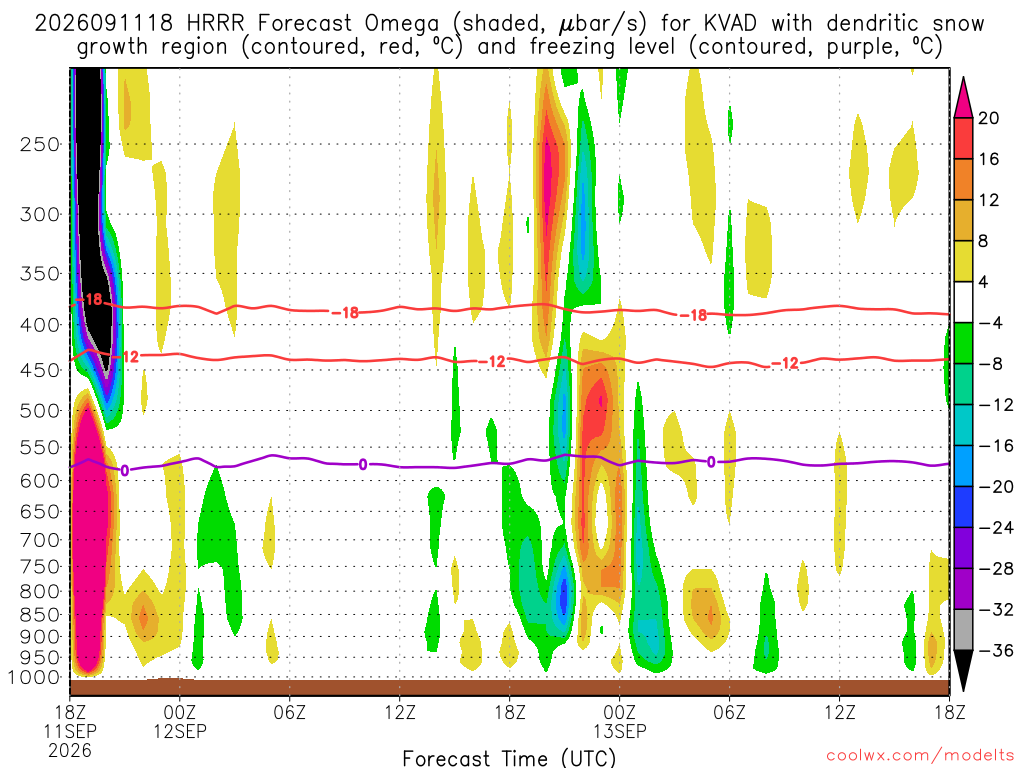Click the colorbar value label 20
This screenshot has height=768, width=1024.
989,118
